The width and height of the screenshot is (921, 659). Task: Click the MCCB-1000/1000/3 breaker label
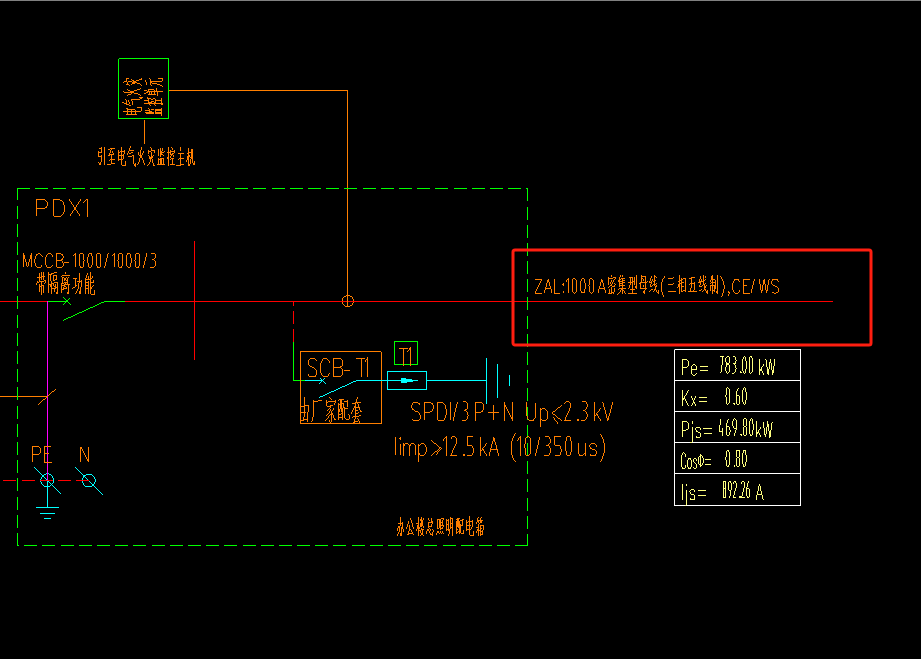click(x=89, y=261)
